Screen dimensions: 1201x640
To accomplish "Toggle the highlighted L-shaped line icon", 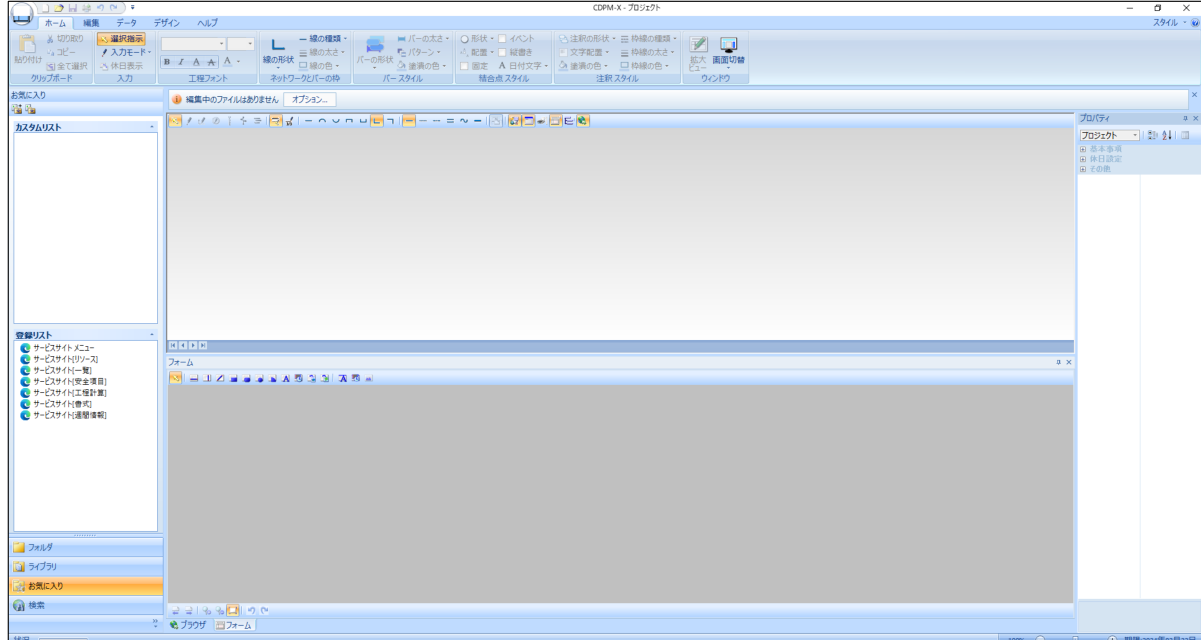I will click(x=377, y=121).
